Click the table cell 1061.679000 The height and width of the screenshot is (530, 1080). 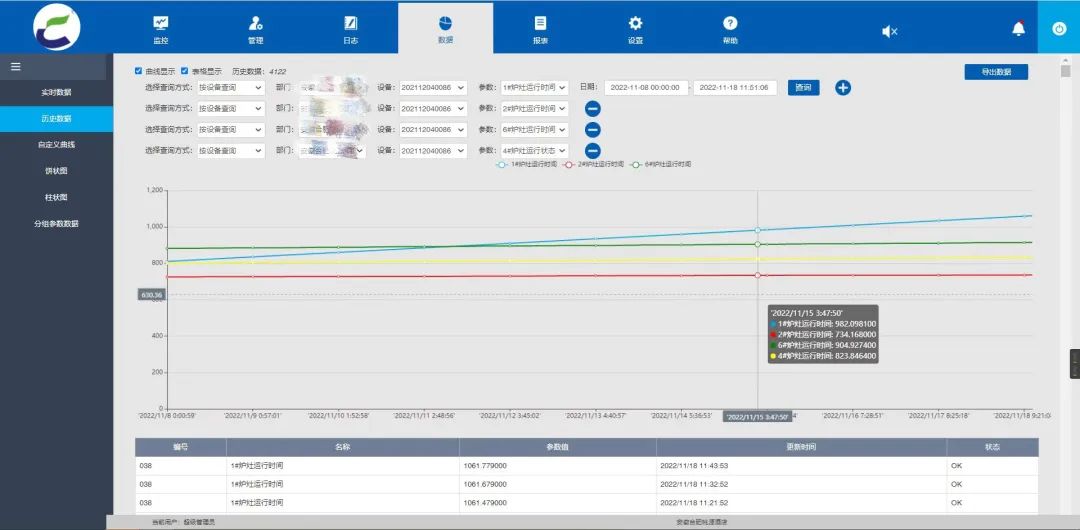click(x=558, y=485)
